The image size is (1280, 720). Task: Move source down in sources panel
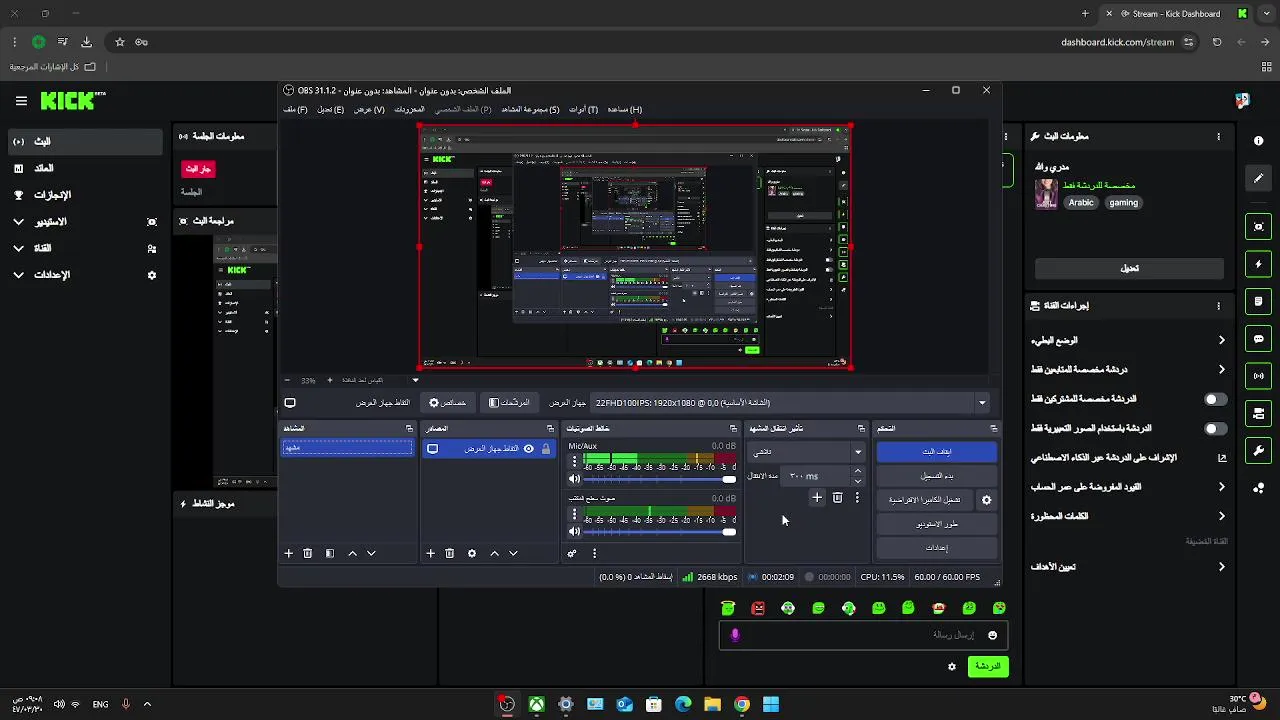tap(513, 553)
